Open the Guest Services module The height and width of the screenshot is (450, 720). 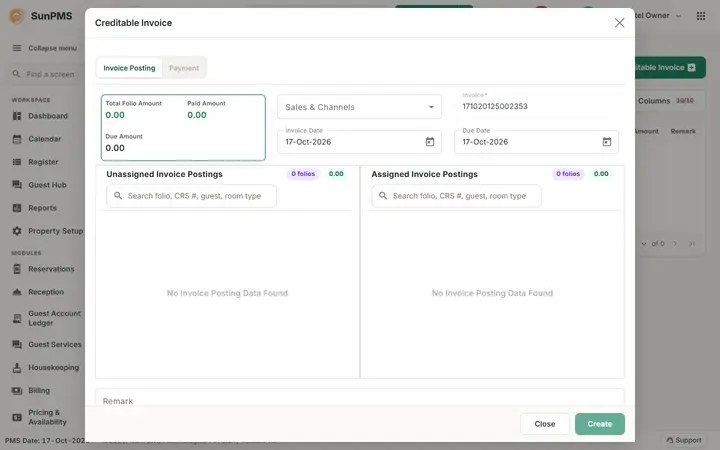pyautogui.click(x=55, y=344)
